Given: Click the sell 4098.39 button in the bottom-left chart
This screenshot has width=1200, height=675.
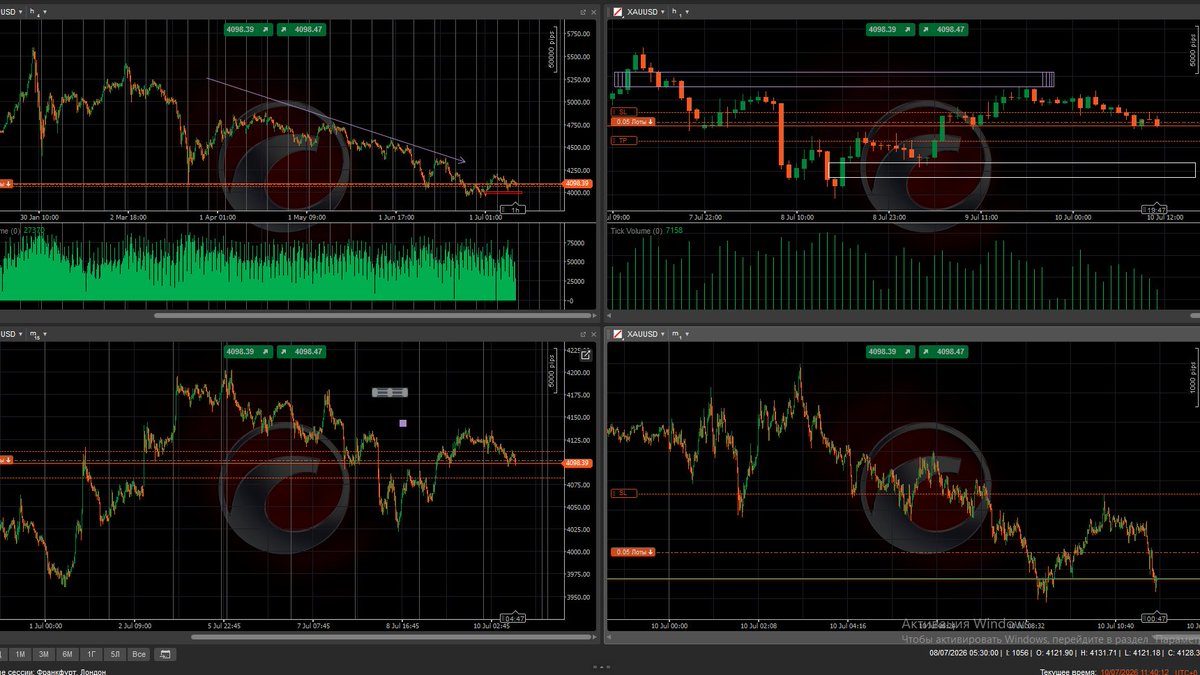Looking at the screenshot, I should click(x=247, y=352).
